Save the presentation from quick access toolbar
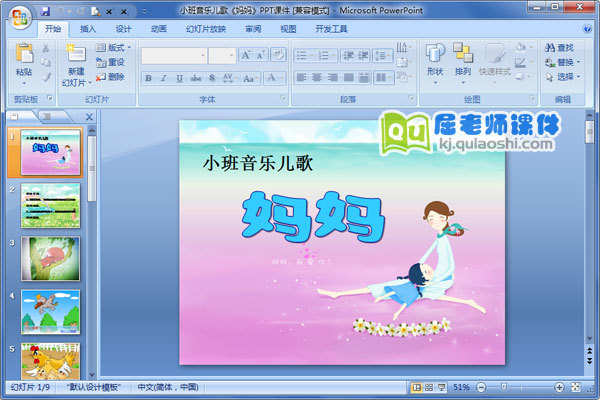The width and height of the screenshot is (600, 400). click(x=45, y=11)
